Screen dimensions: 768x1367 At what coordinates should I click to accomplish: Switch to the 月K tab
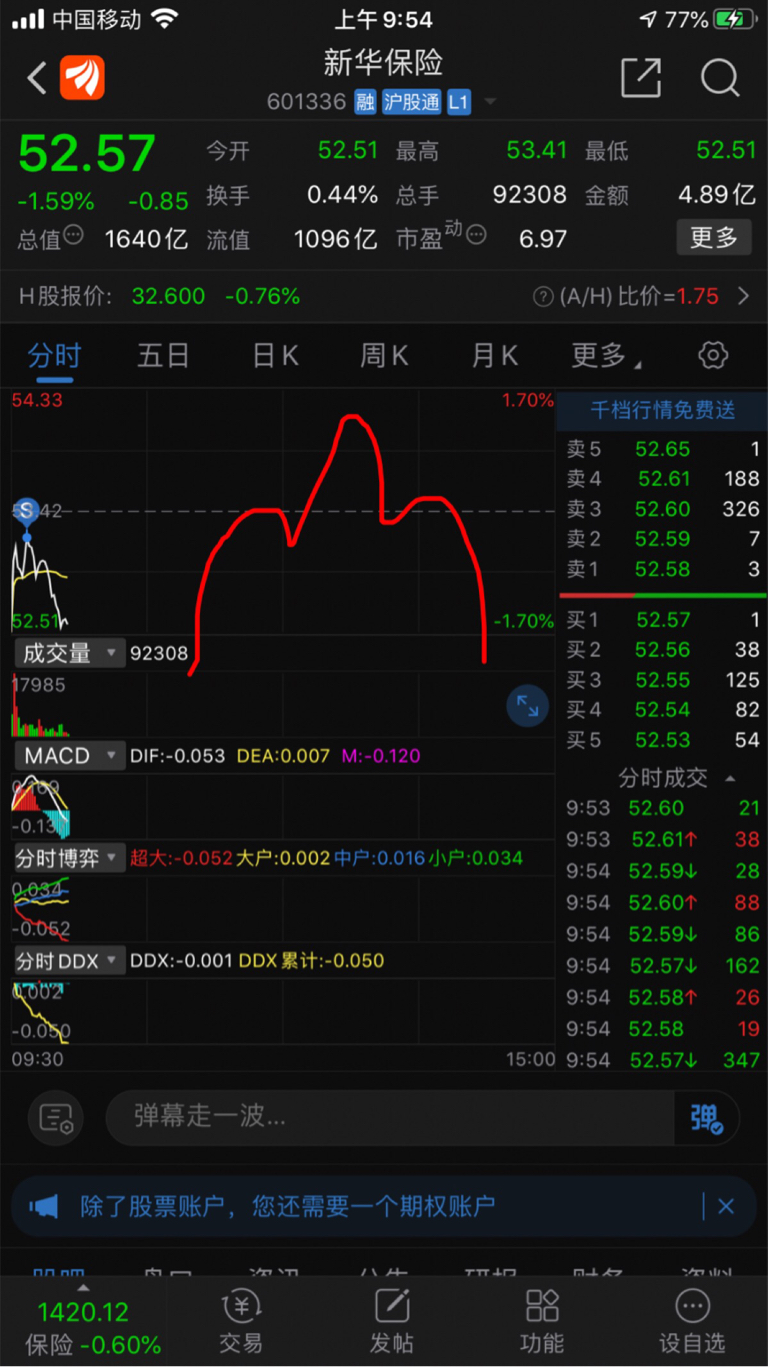point(495,355)
